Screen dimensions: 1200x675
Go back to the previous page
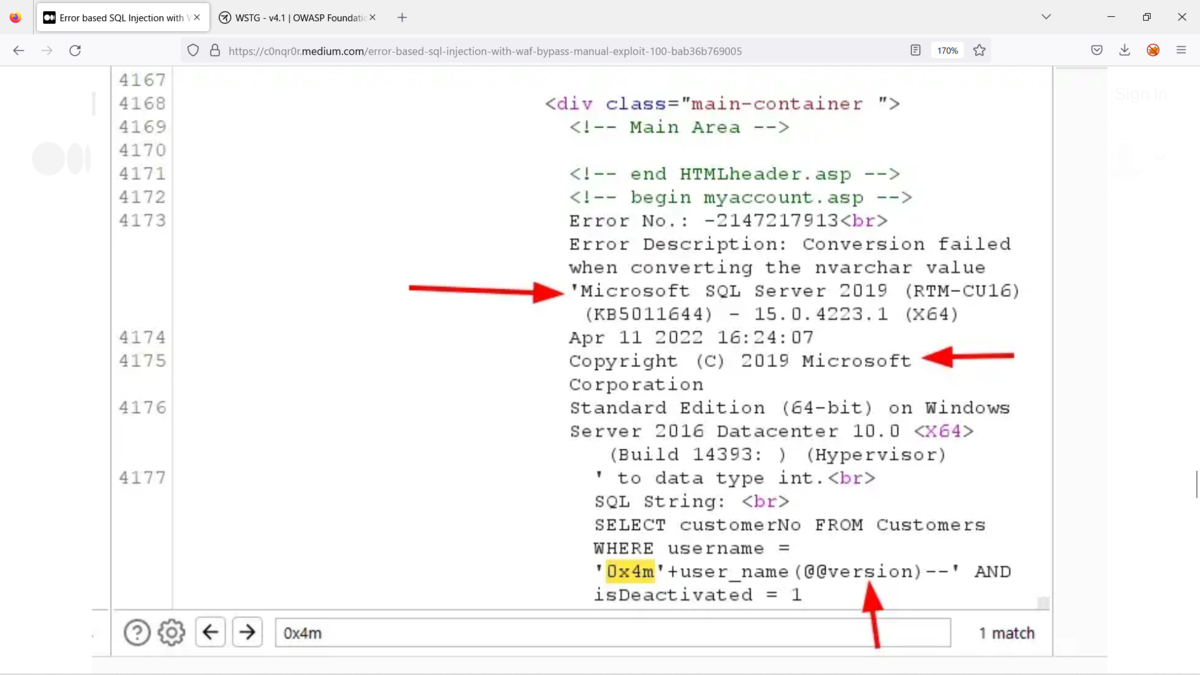tap(19, 50)
